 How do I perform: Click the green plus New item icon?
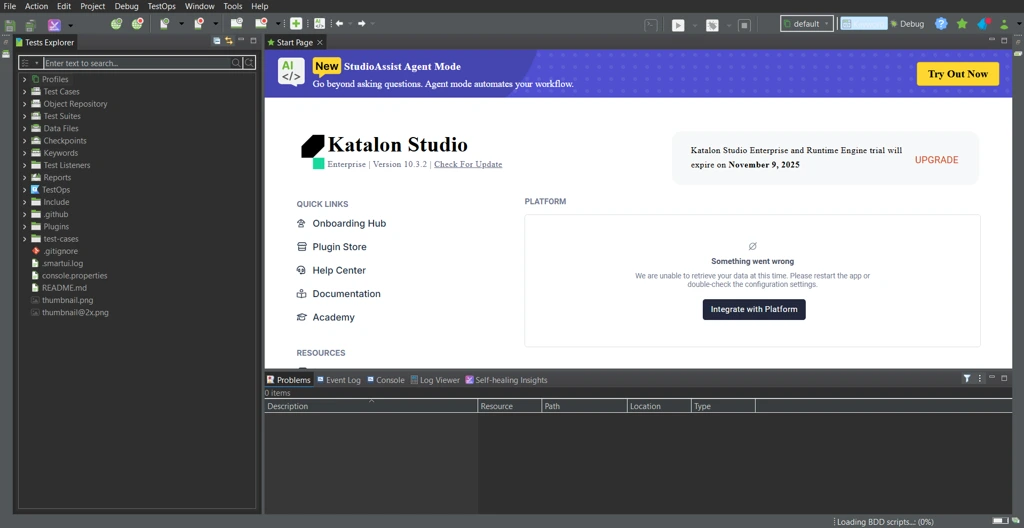click(x=296, y=24)
